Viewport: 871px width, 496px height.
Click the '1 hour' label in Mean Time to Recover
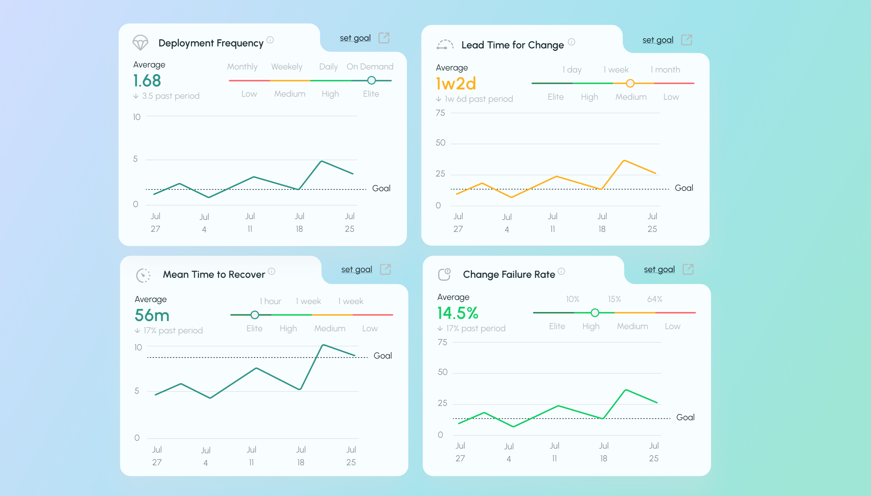click(x=271, y=301)
